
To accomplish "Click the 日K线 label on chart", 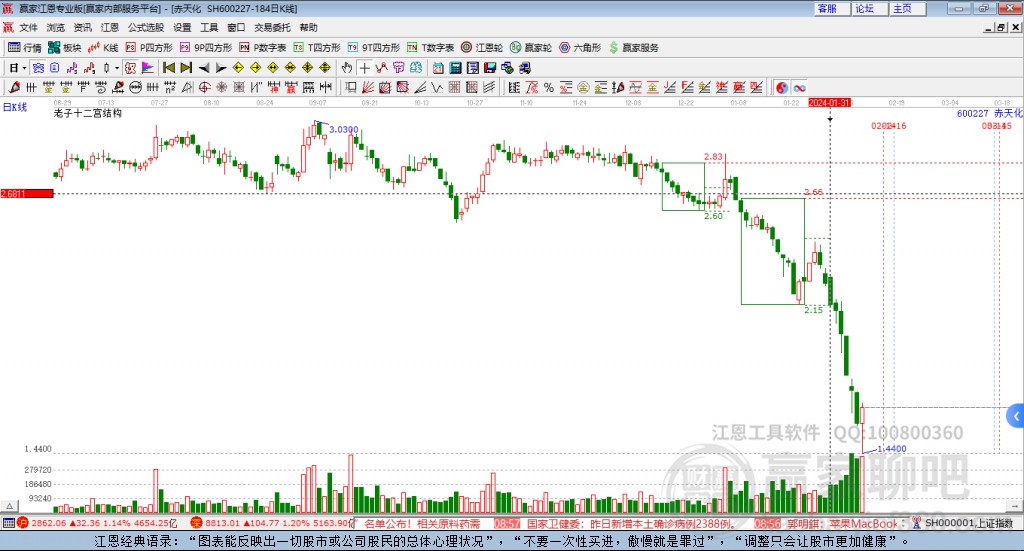I will 15,107.
